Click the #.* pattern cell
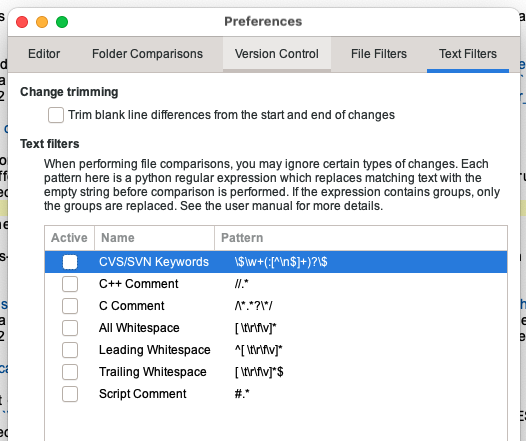Screen dimensions: 526x441 242,394
